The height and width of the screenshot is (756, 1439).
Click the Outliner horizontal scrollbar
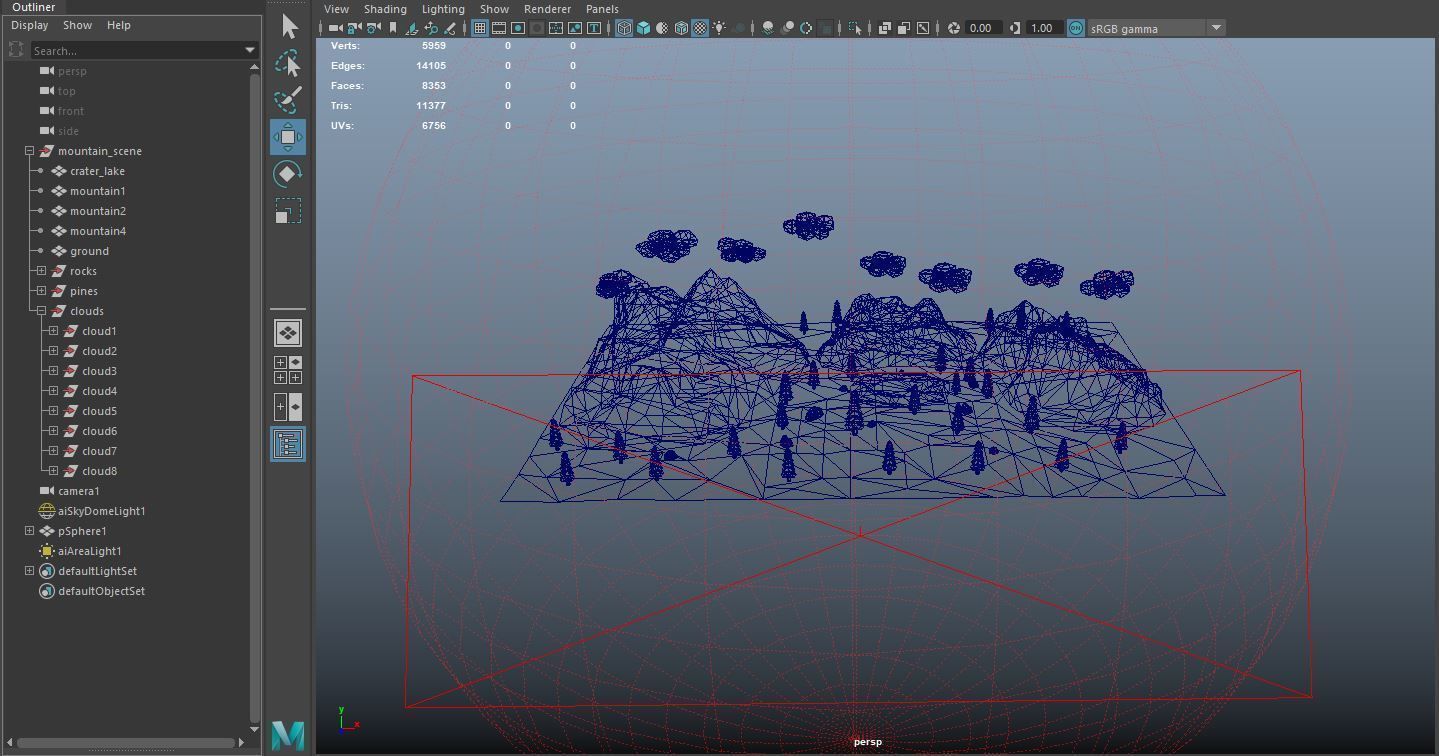pos(126,743)
